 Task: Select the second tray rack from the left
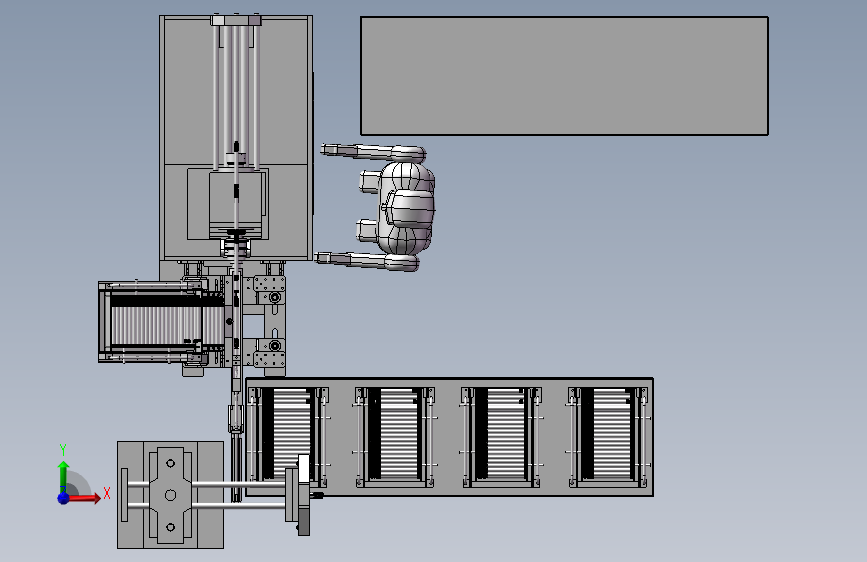394,437
